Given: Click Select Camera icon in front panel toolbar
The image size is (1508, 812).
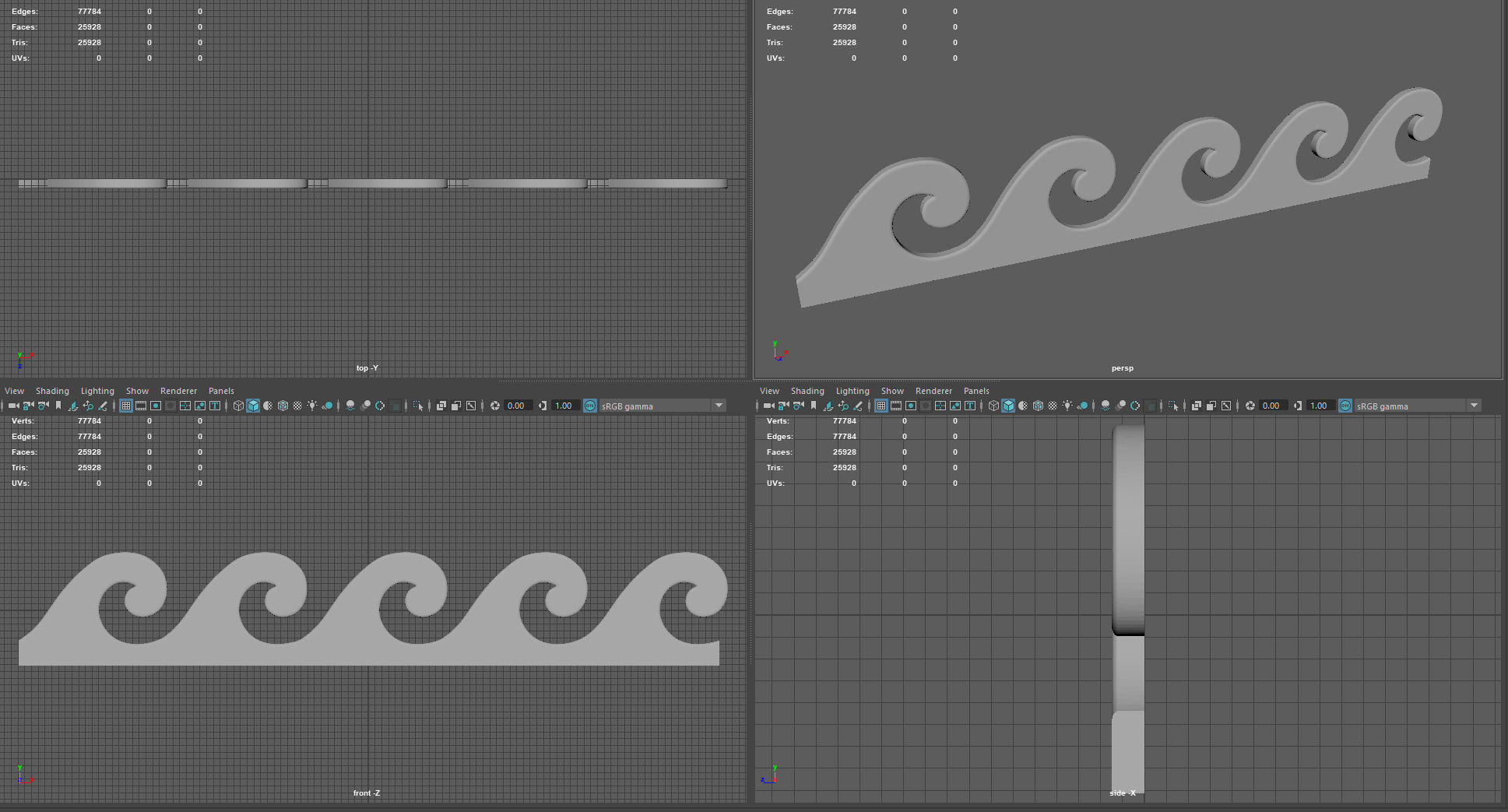Looking at the screenshot, I should pyautogui.click(x=13, y=406).
